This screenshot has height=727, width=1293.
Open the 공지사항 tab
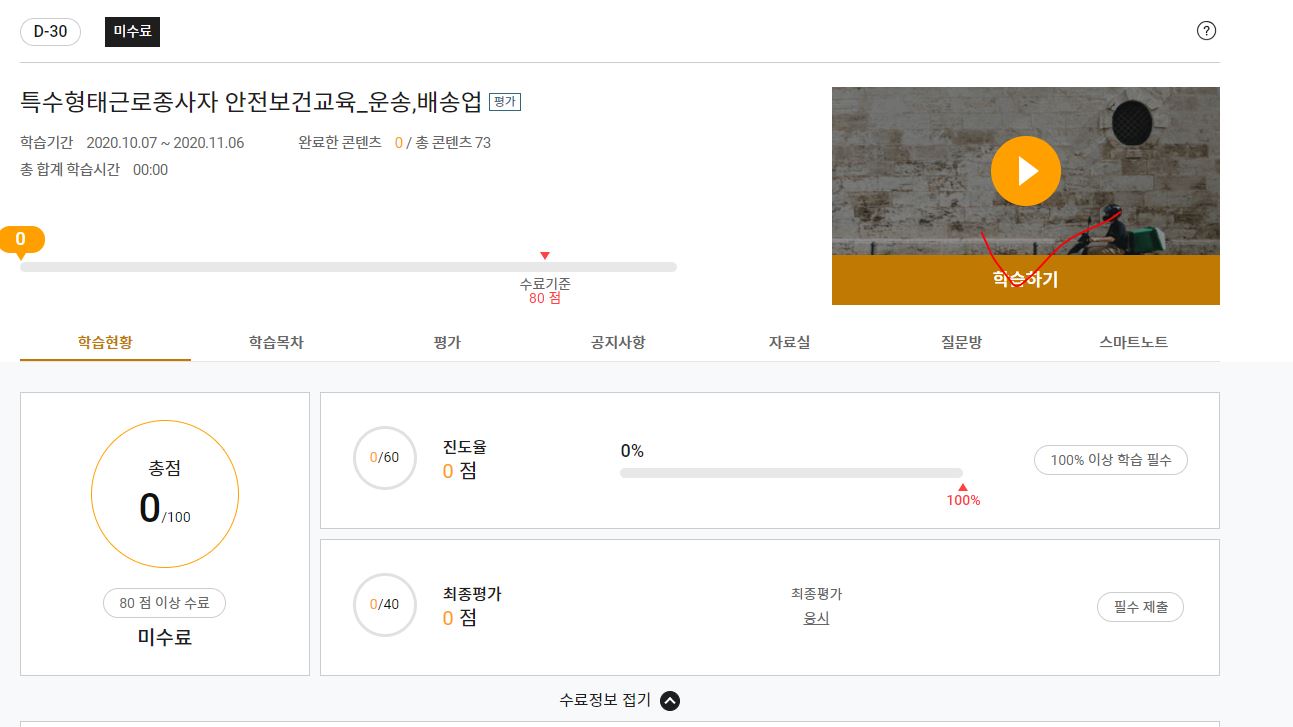point(618,342)
